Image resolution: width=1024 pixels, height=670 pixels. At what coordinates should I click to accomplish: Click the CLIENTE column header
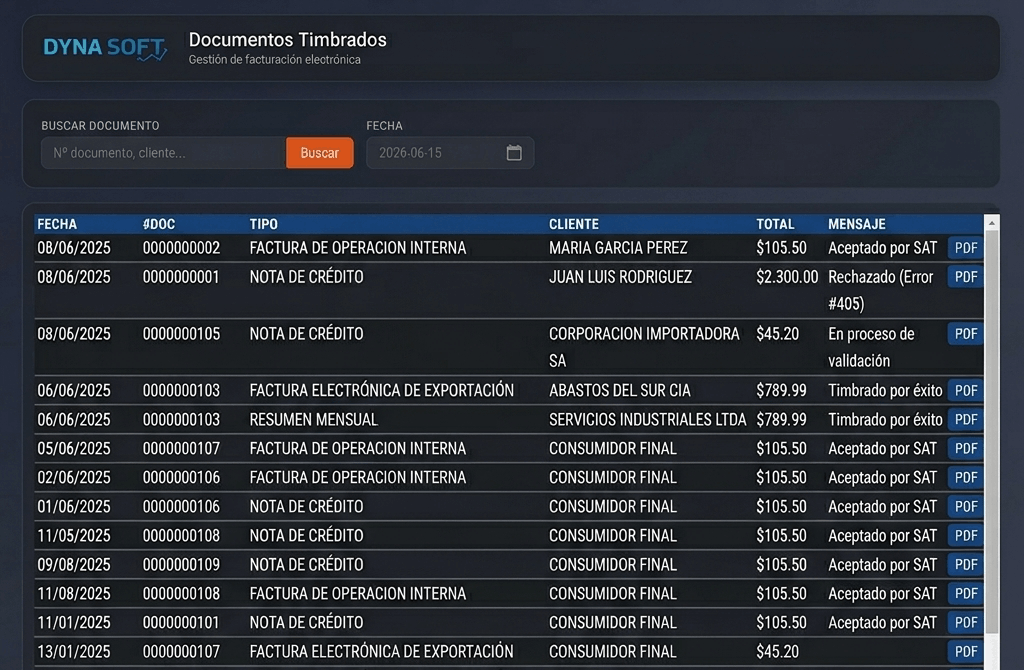tap(573, 224)
